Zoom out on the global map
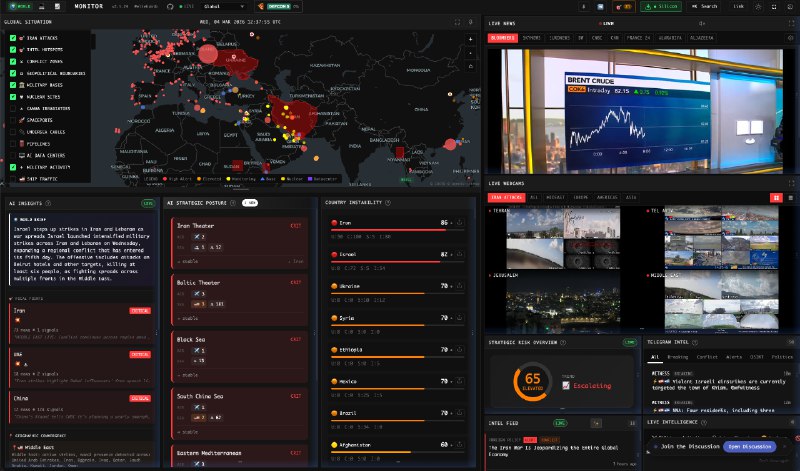 click(x=470, y=53)
